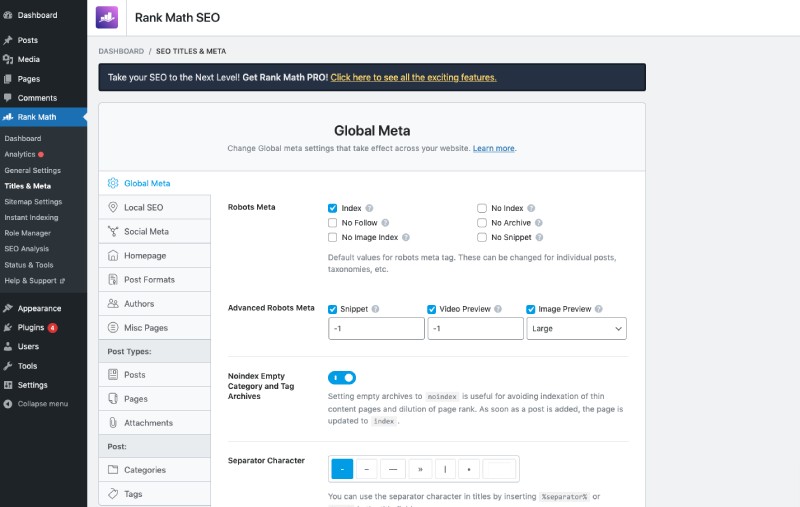Click the help icon beside Image Preview

pyautogui.click(x=598, y=309)
